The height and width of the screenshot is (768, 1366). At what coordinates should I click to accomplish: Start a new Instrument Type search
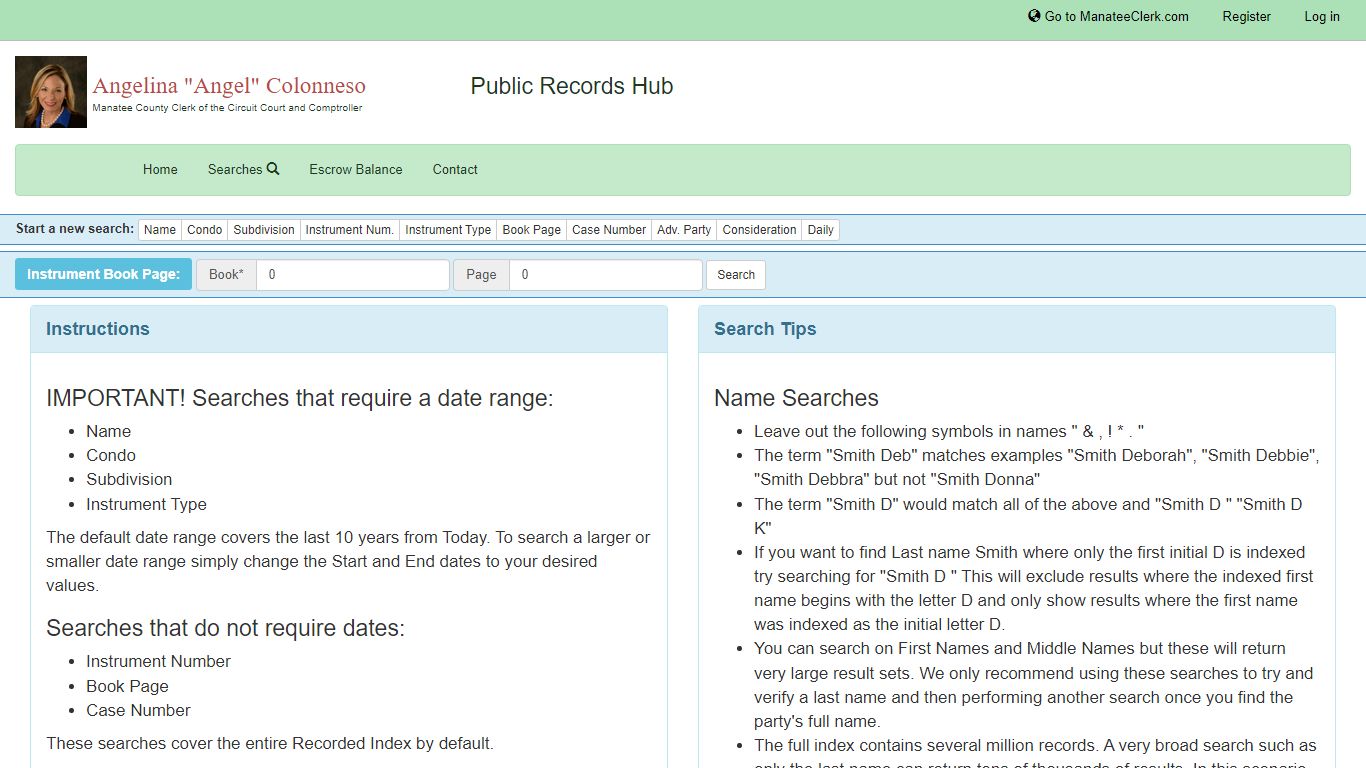[448, 229]
